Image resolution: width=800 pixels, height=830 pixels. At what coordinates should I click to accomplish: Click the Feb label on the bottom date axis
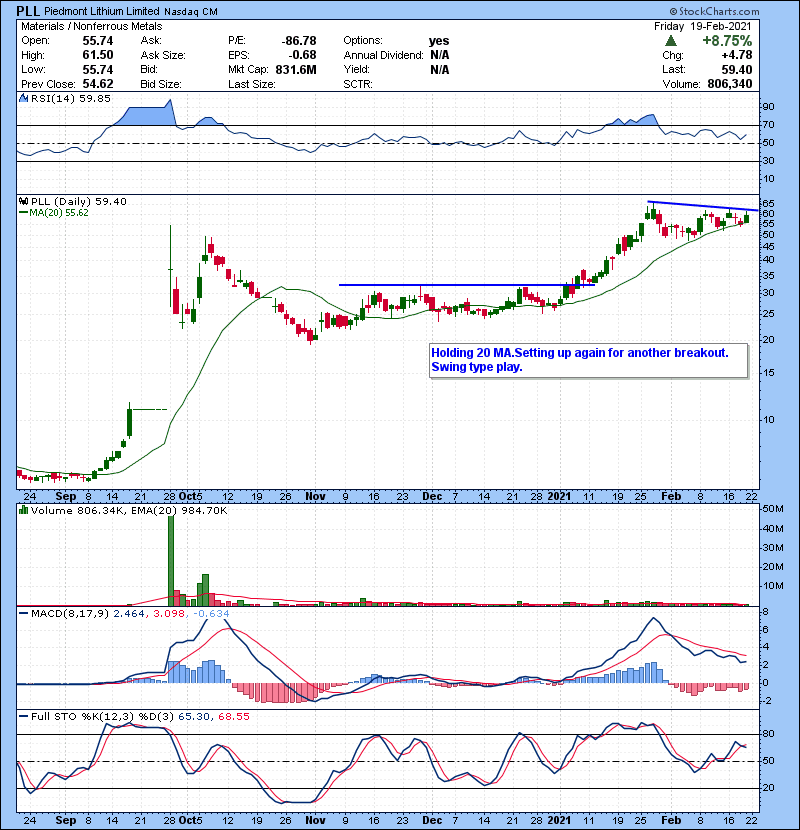[671, 820]
